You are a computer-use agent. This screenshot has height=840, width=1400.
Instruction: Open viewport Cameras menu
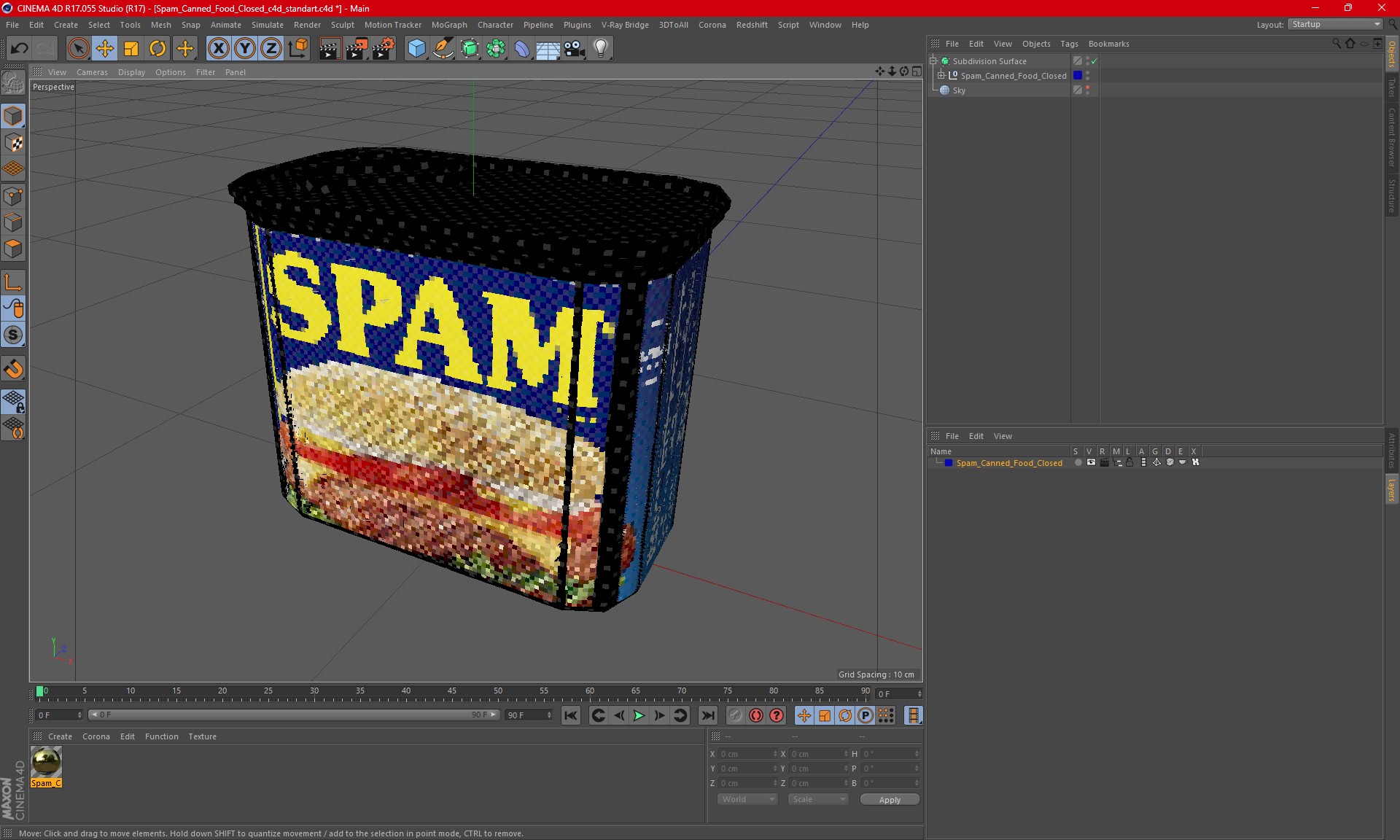92,72
